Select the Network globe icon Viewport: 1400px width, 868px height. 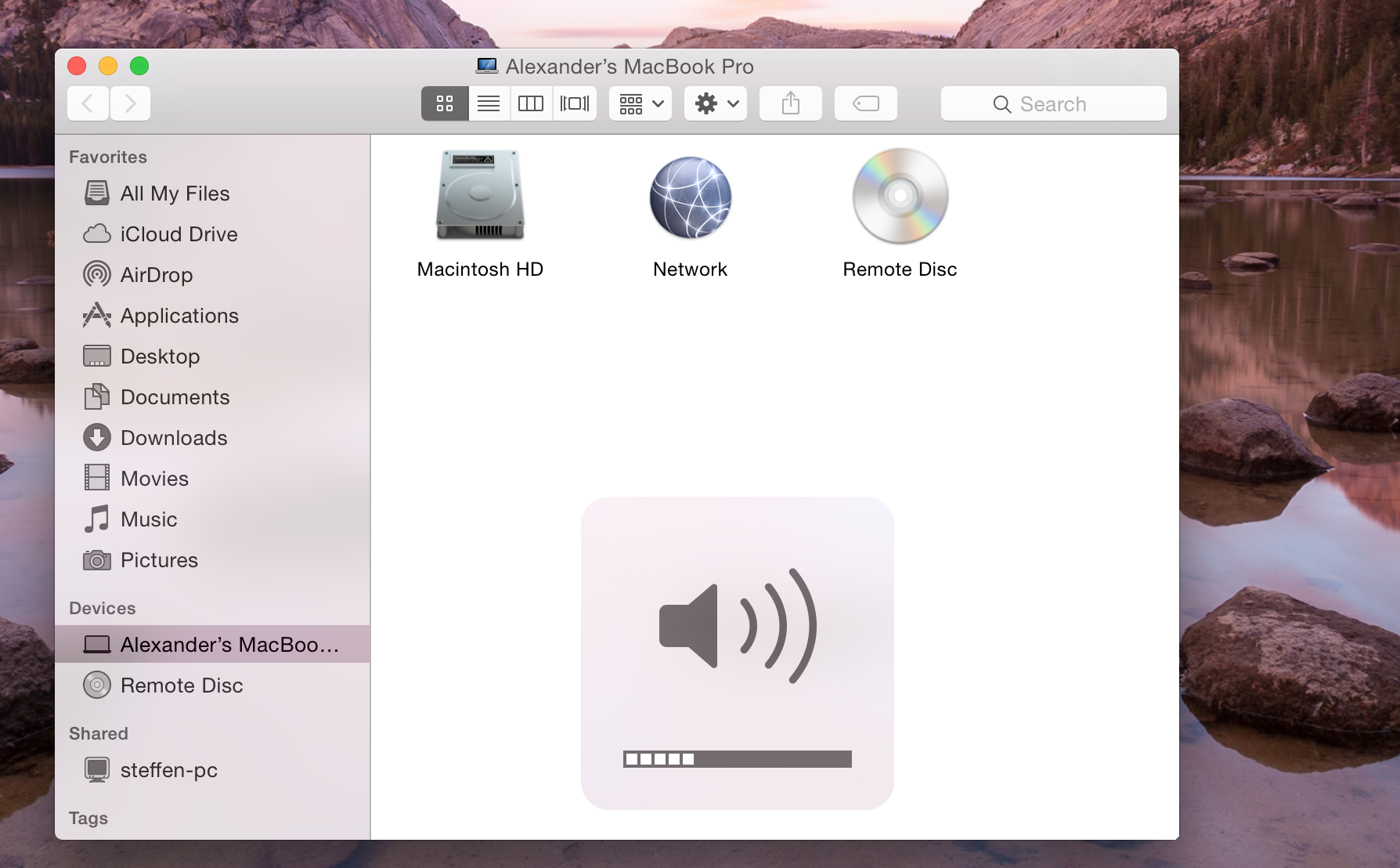pyautogui.click(x=691, y=197)
